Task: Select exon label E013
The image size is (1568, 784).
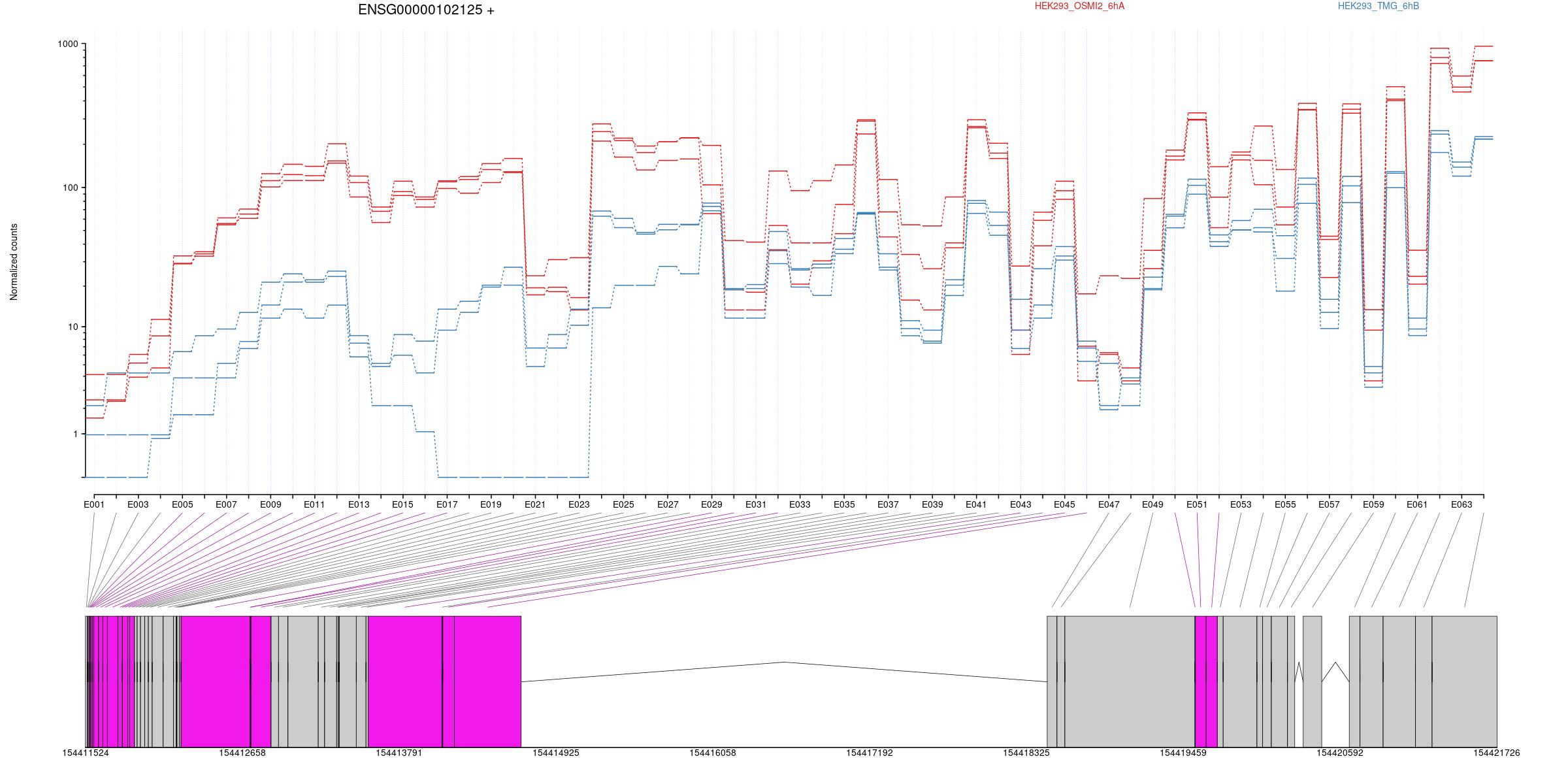Action: (x=359, y=504)
